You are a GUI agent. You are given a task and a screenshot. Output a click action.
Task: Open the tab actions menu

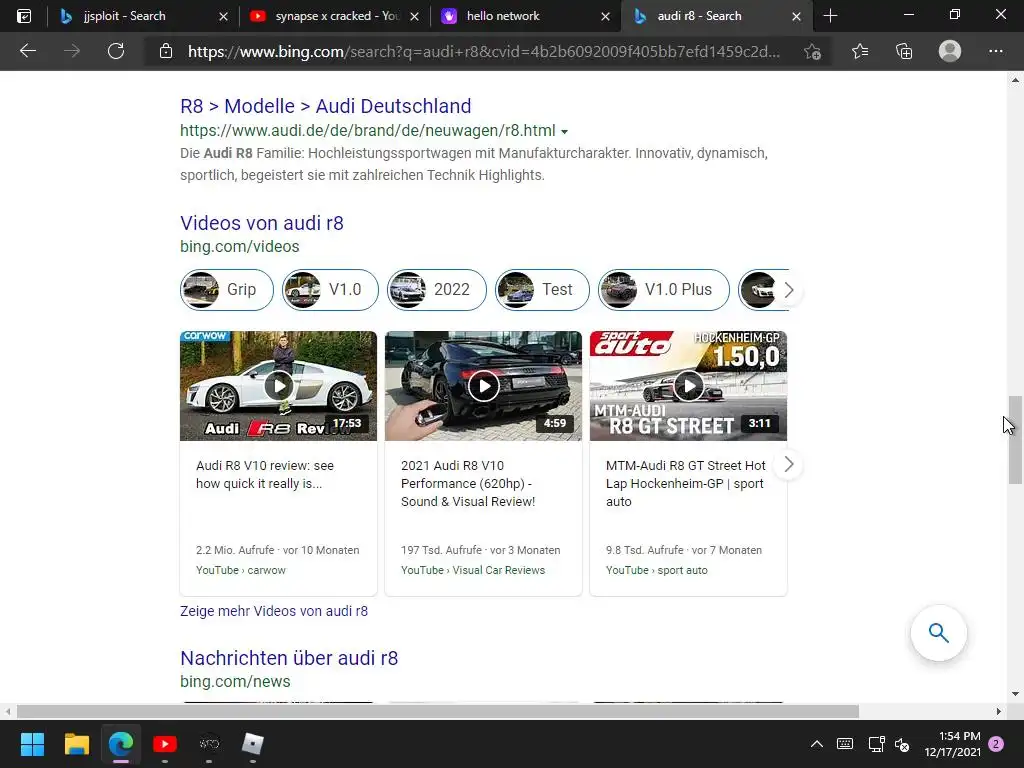pyautogui.click(x=24, y=16)
